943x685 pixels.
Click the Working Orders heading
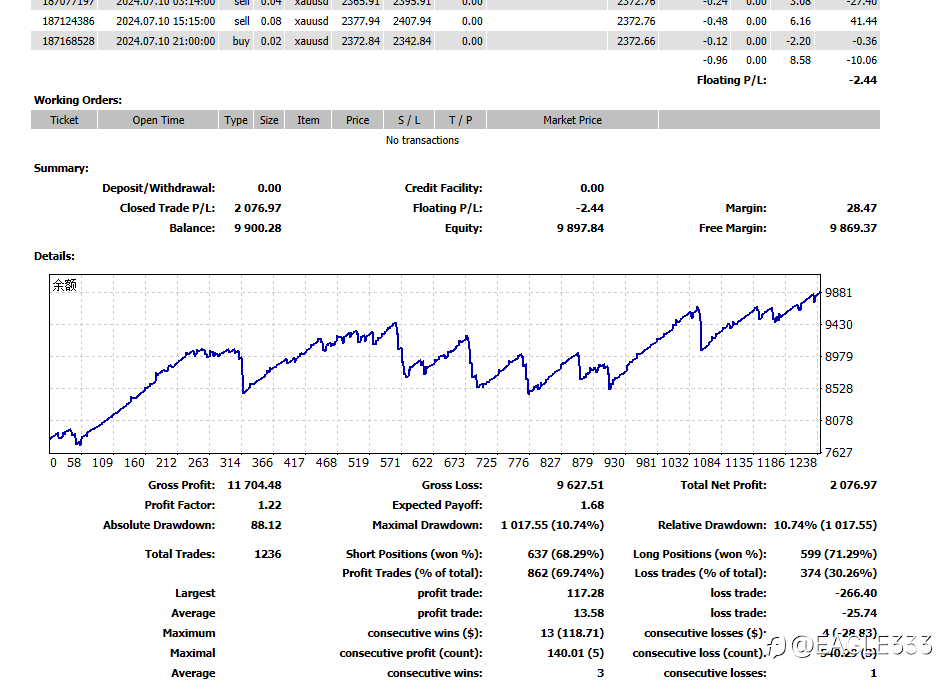tap(78, 100)
